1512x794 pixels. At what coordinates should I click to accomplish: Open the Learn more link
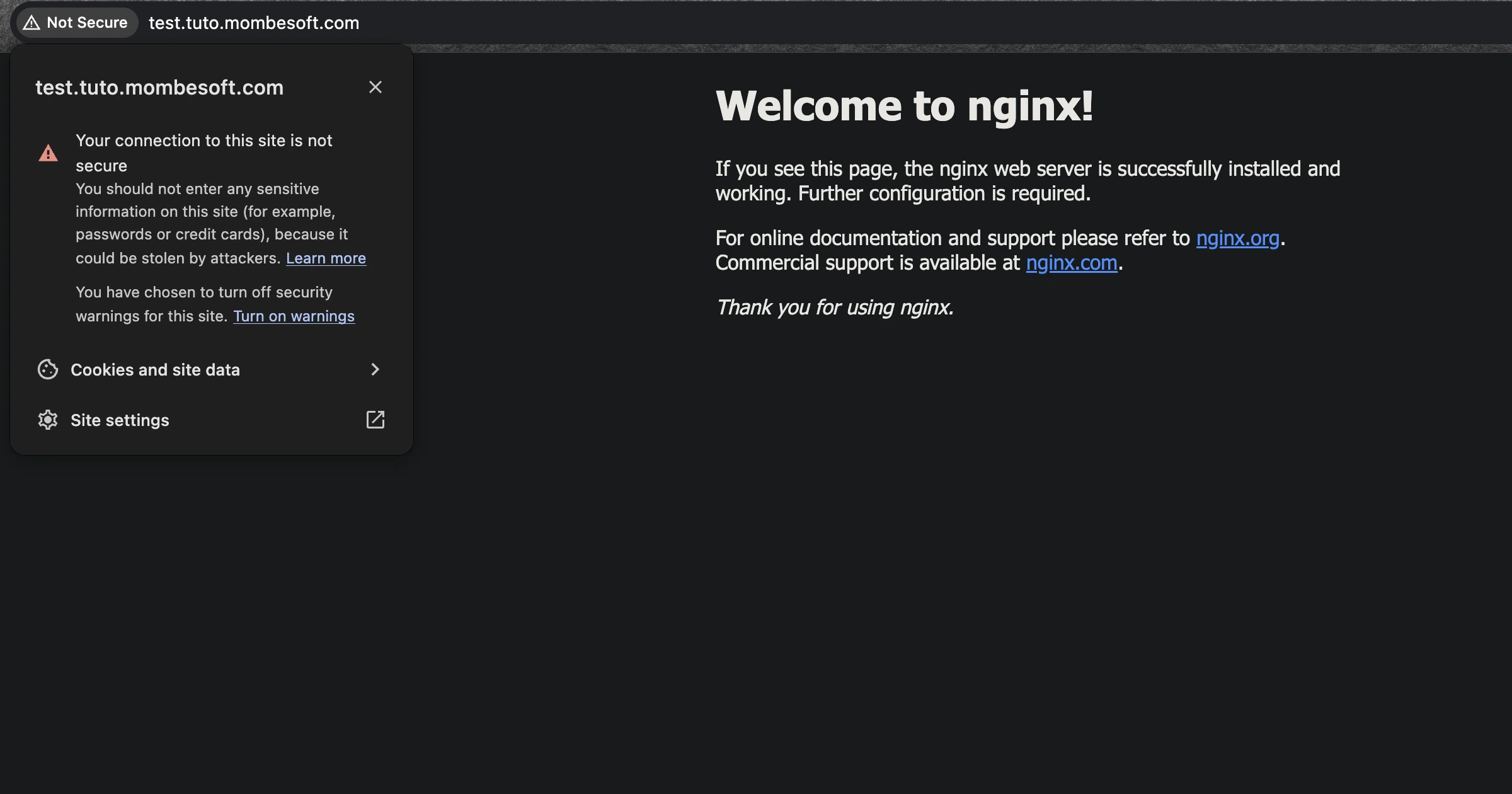(x=326, y=258)
